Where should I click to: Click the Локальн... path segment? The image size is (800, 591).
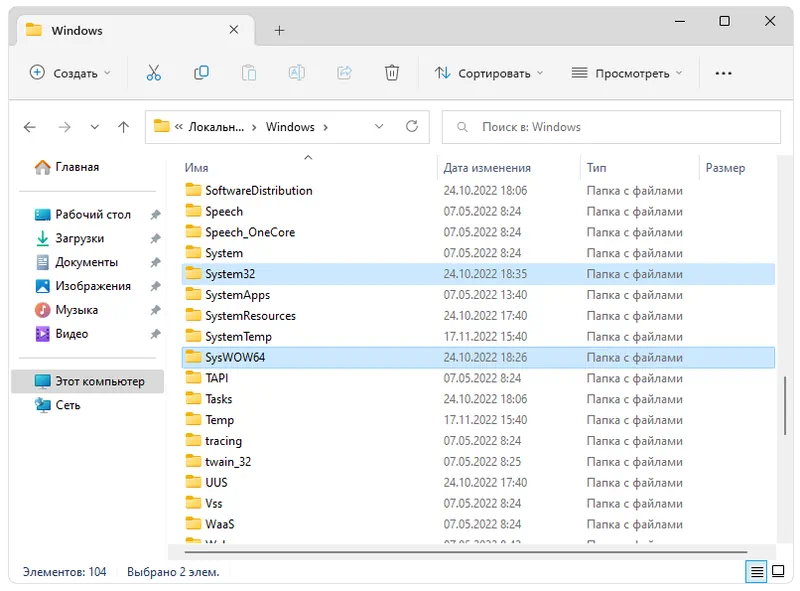(x=216, y=127)
